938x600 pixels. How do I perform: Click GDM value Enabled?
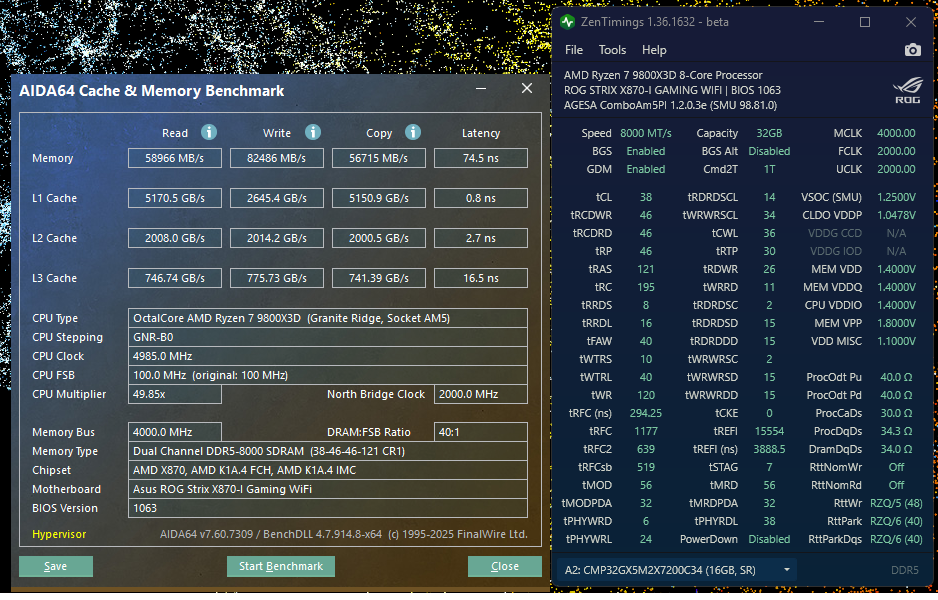click(645, 169)
